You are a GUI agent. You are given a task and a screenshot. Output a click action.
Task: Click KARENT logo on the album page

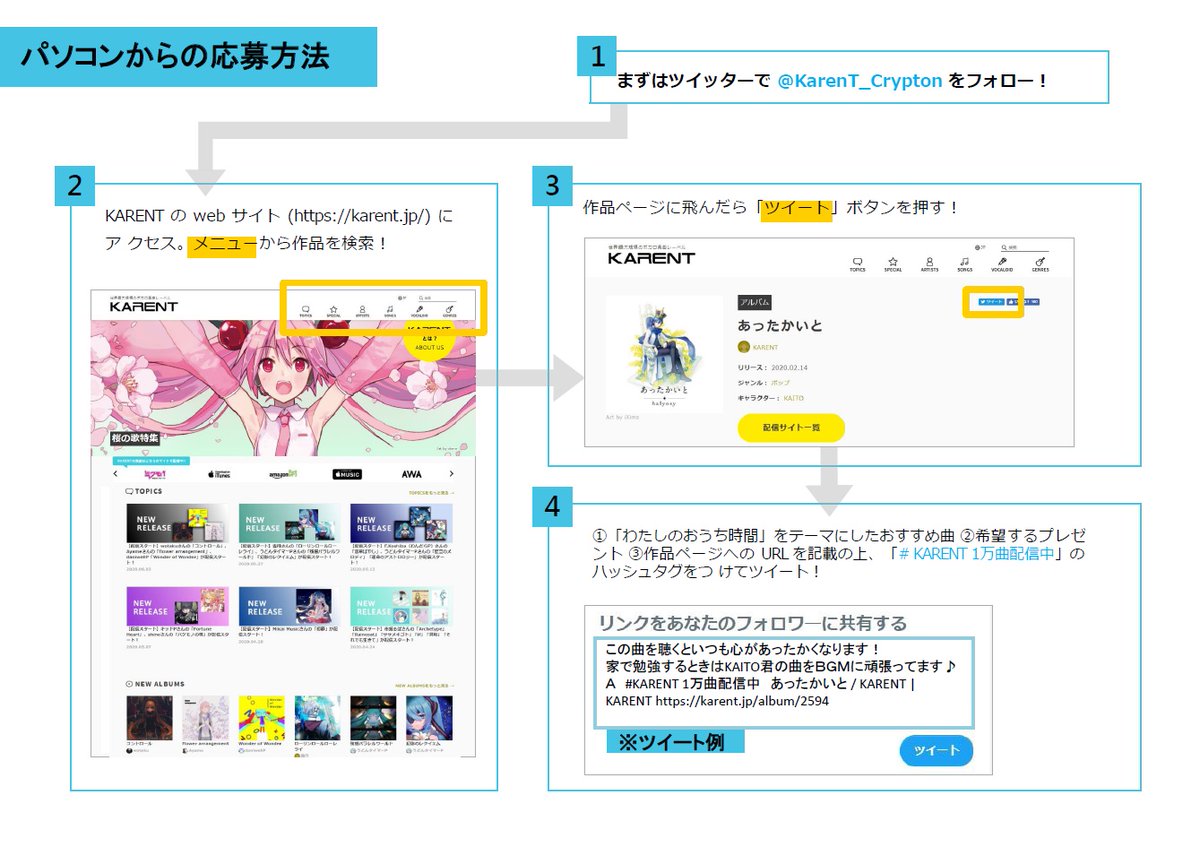tap(650, 258)
